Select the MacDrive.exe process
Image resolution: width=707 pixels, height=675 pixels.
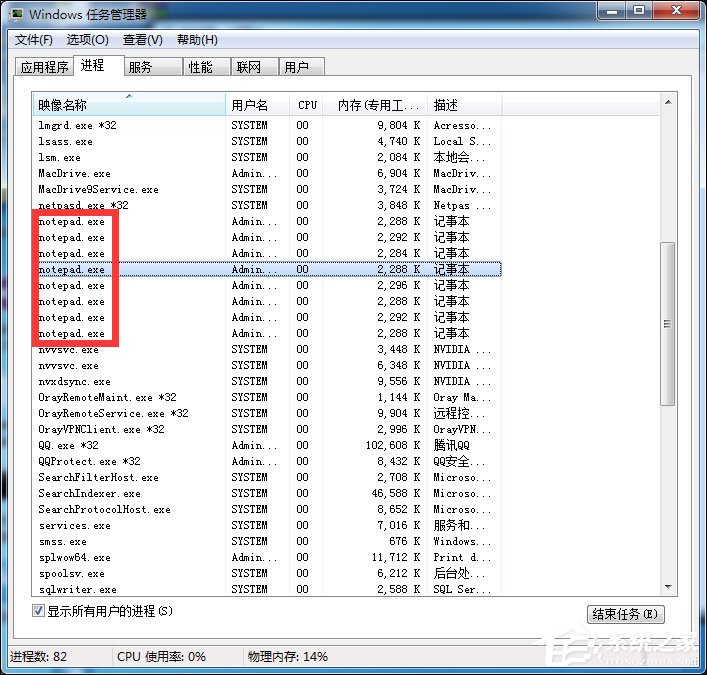click(x=267, y=174)
